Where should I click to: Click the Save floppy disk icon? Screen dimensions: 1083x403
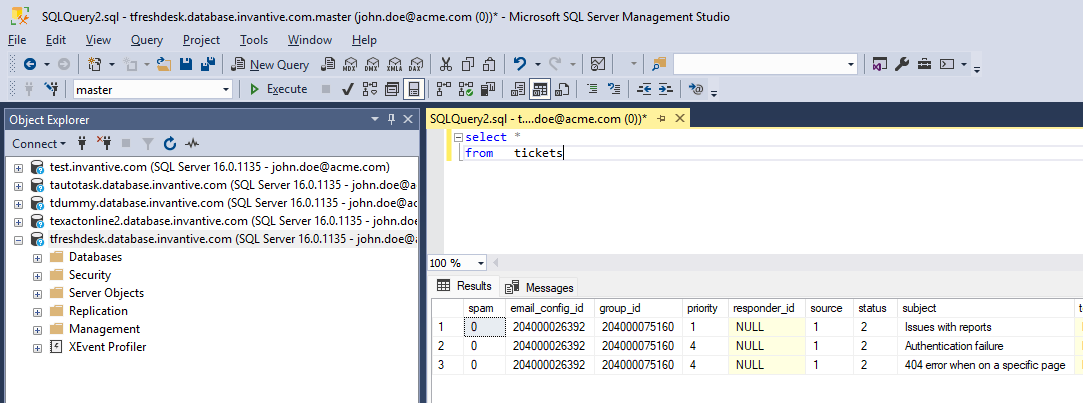point(186,64)
